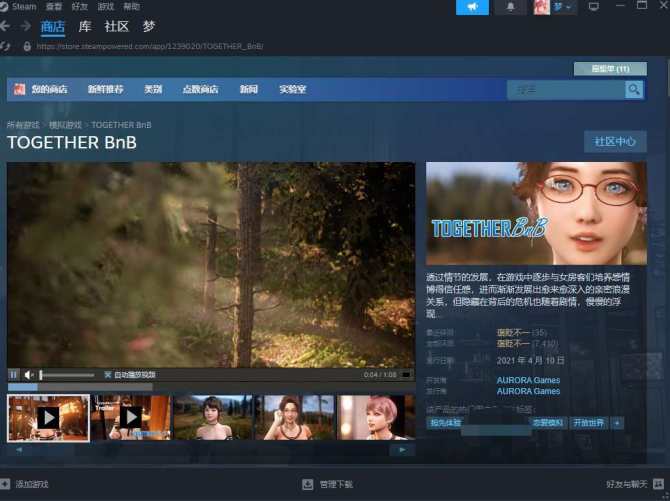Toggle the 自动播放视频 autoplay checkbox
This screenshot has width=670, height=501.
point(108,375)
